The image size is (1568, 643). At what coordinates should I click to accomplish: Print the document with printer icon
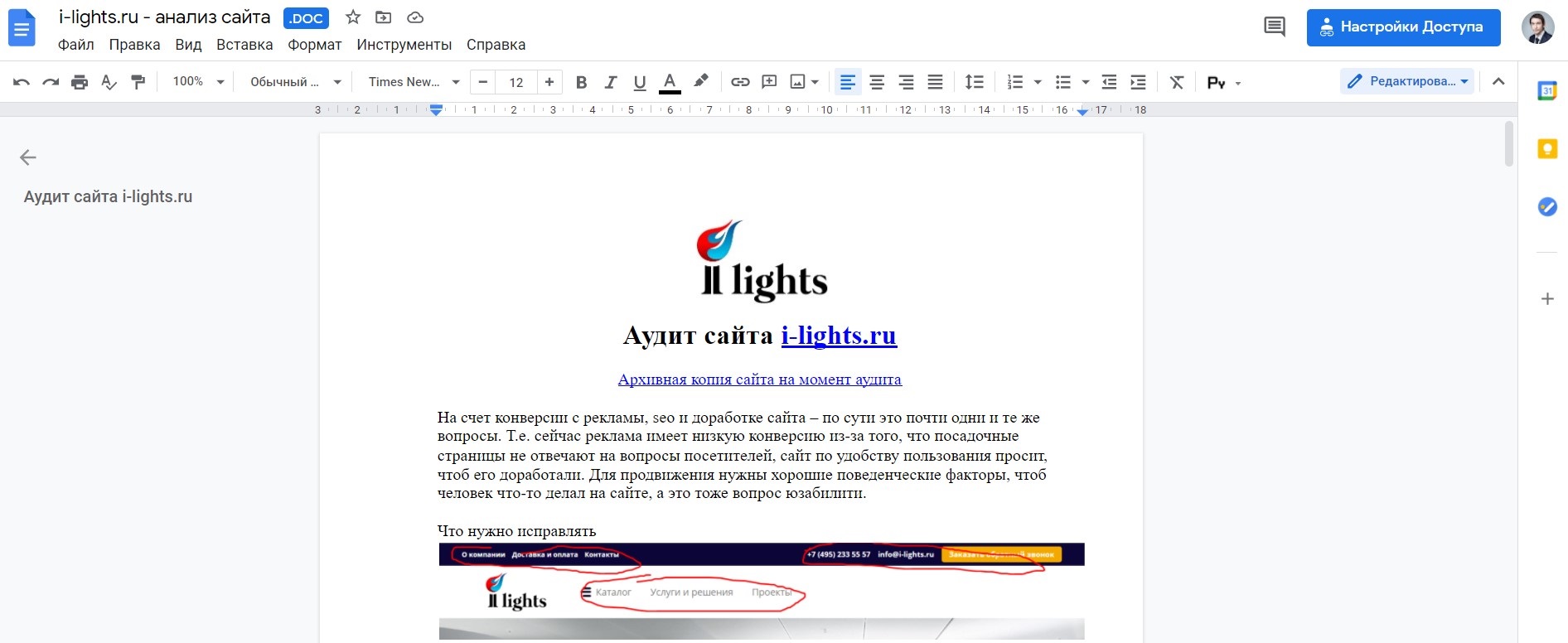(x=80, y=82)
